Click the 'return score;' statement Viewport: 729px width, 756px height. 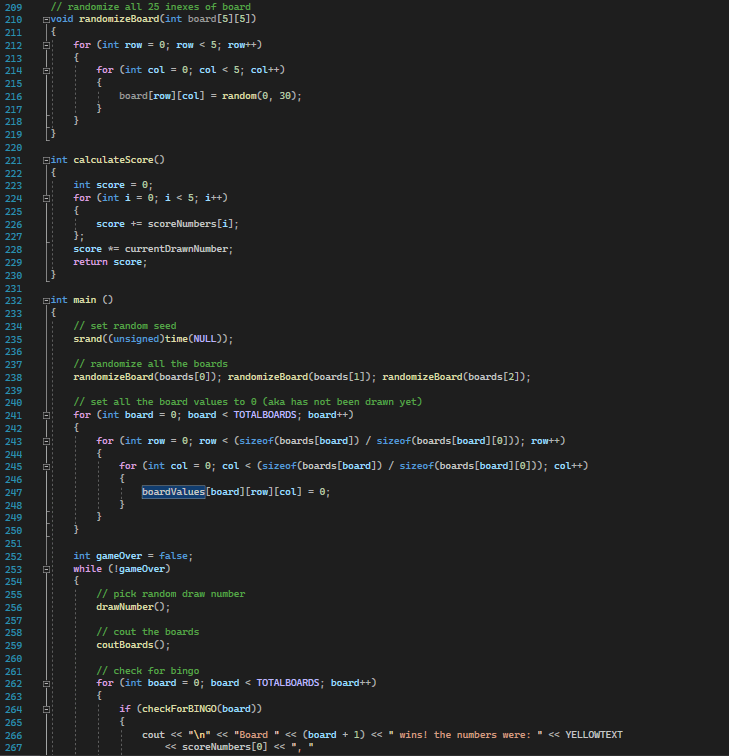(x=110, y=262)
